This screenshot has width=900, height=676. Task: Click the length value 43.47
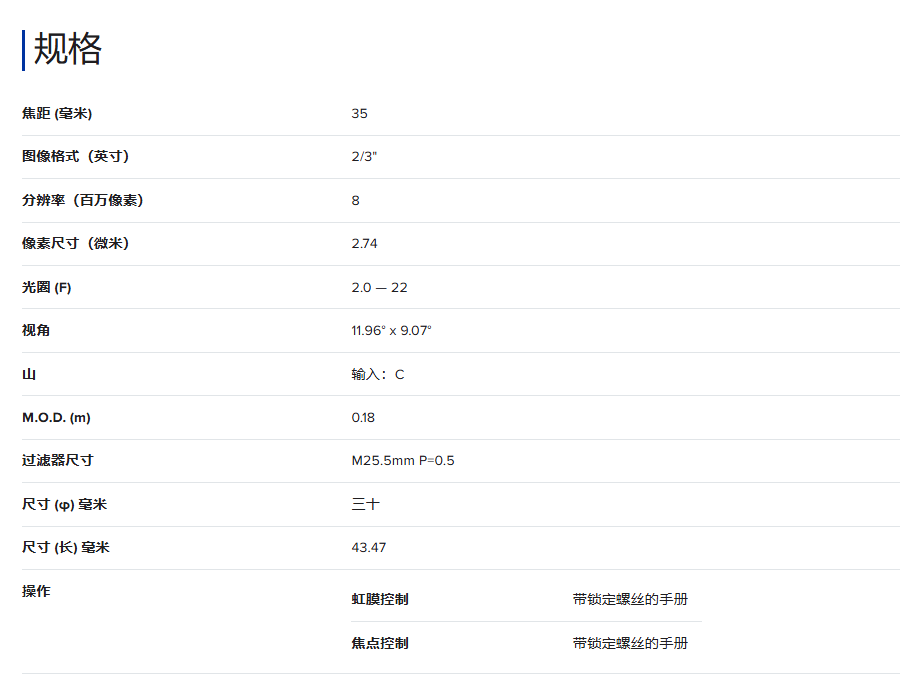368,548
